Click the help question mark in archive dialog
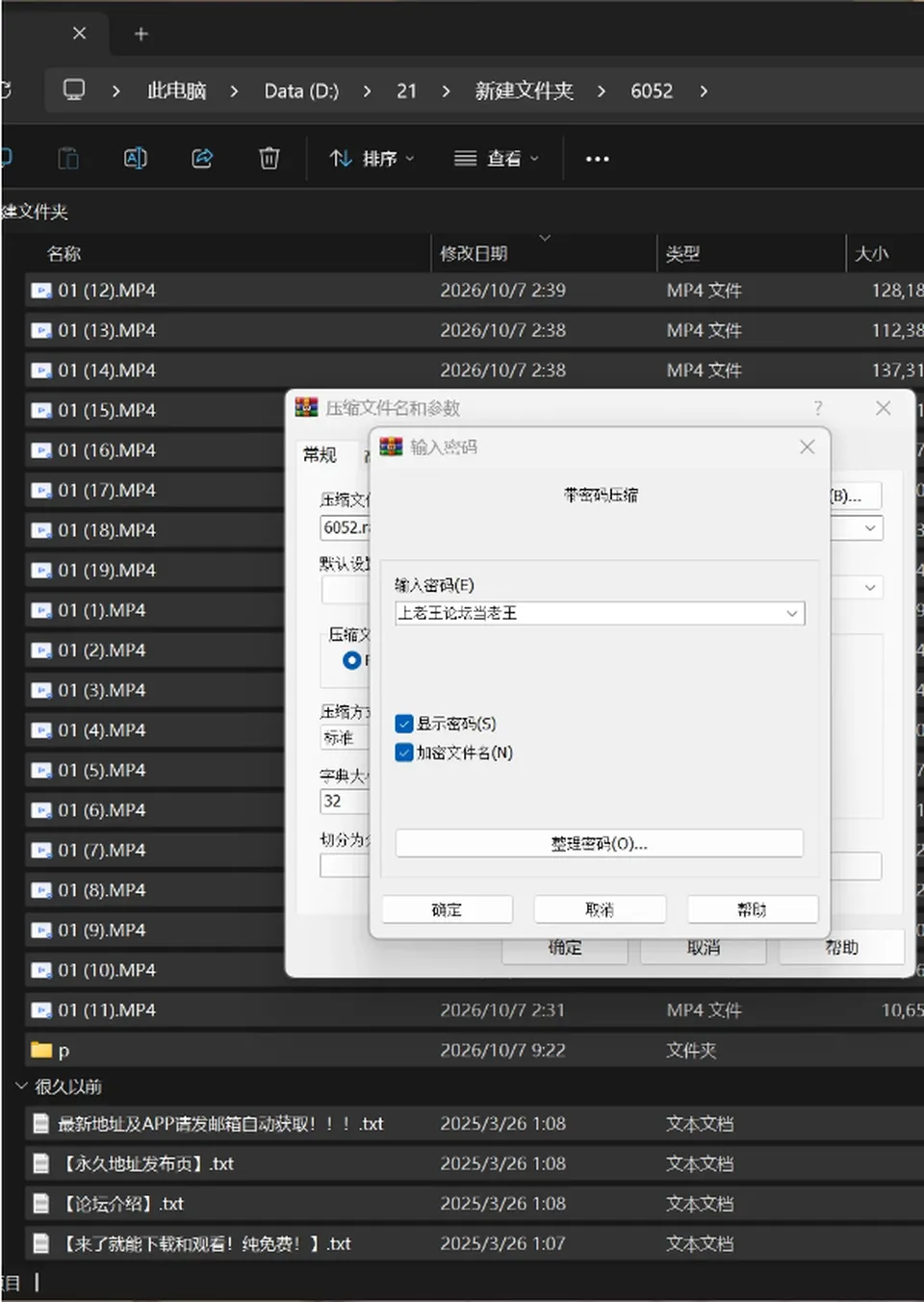Viewport: 924px width, 1302px height. 818,408
